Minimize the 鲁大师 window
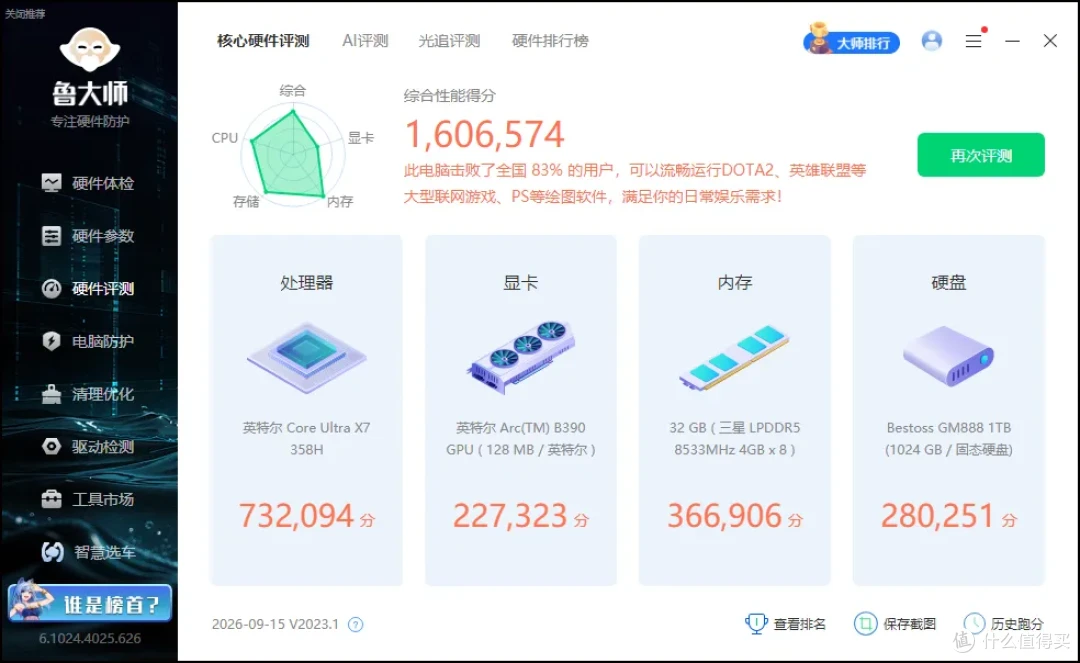The image size is (1080, 663). (x=1012, y=41)
